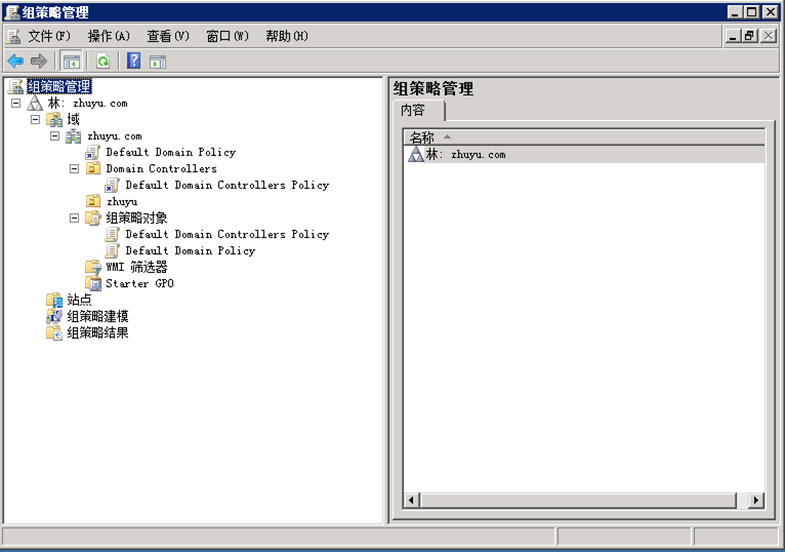Select the zhuyu OU label

tap(122, 202)
